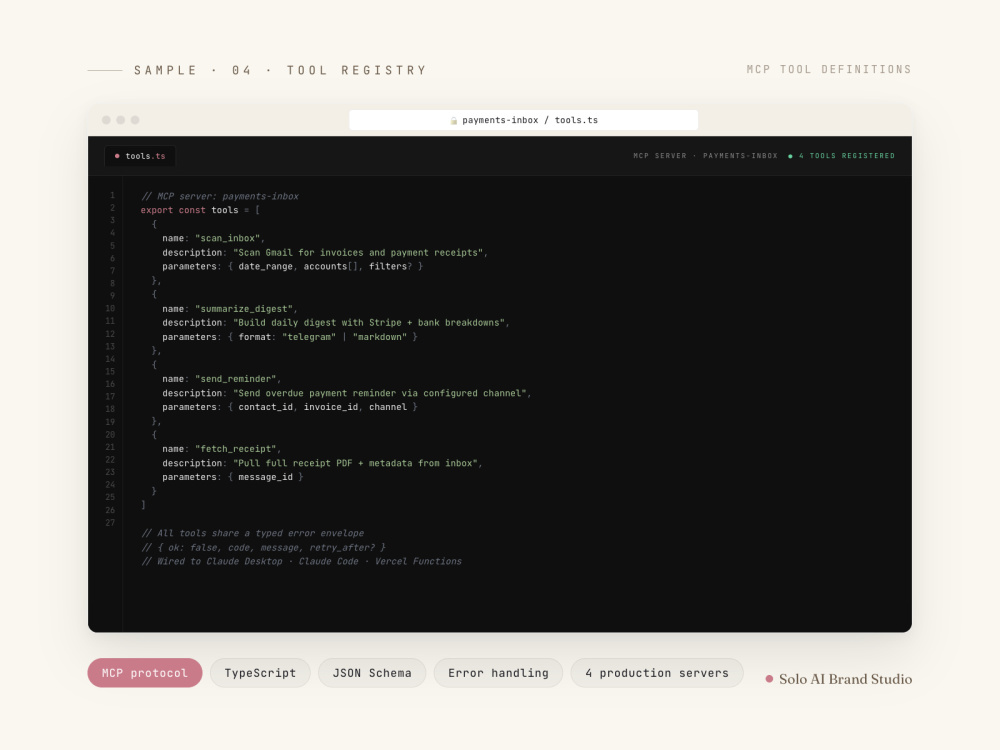Click the '4 TOOLS REGISTERED' status text
Image resolution: width=1000 pixels, height=750 pixels.
tap(846, 156)
